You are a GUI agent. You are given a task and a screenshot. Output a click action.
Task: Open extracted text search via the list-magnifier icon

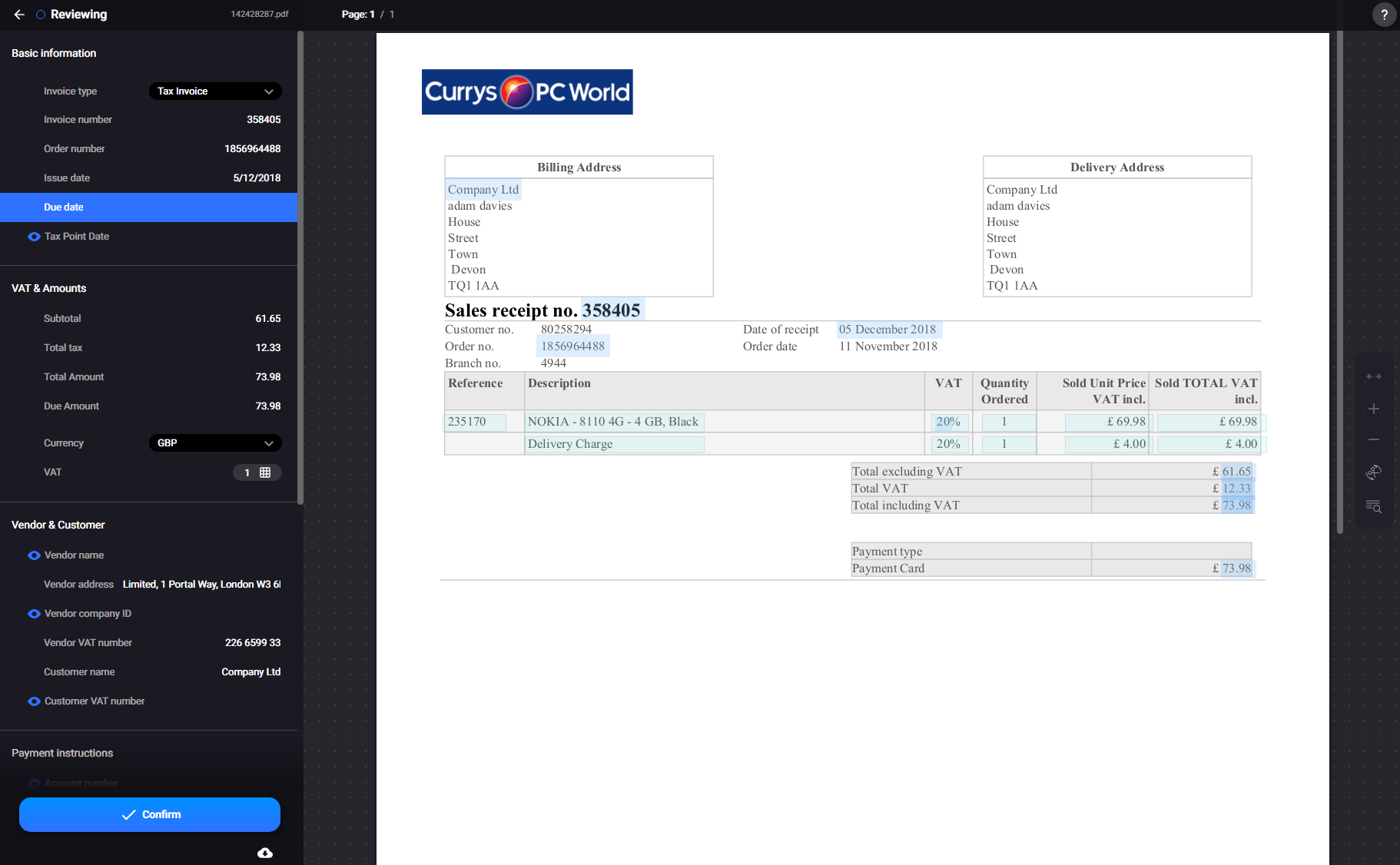click(1374, 506)
